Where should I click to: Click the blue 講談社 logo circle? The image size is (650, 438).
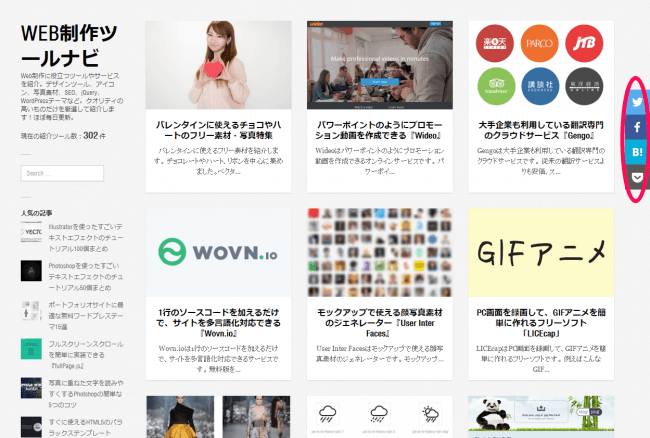tap(540, 86)
